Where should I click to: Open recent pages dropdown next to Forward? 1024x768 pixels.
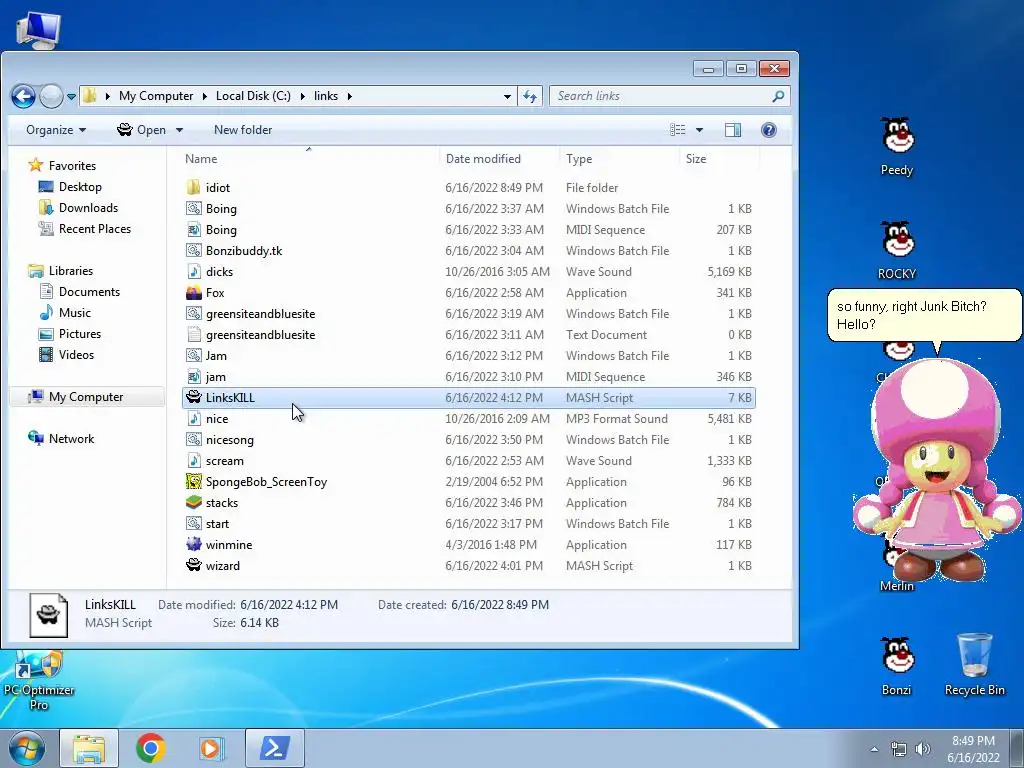[x=71, y=97]
